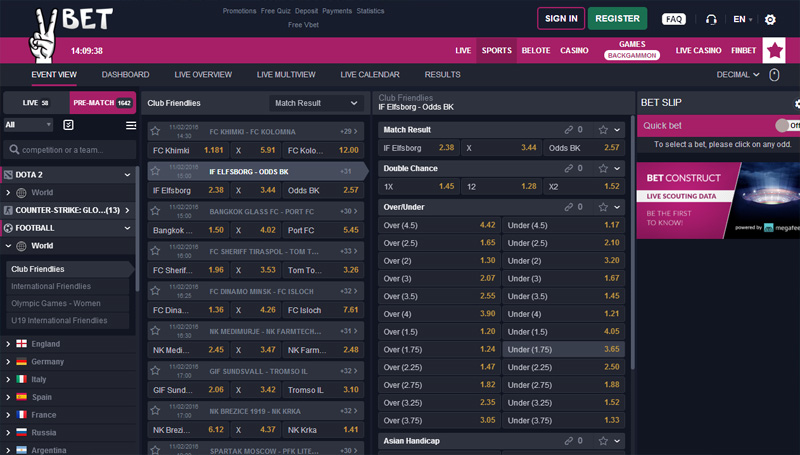Viewport: 800px width, 455px height.
Task: Favorite the FC Khimki - FC Kolomna match
Action: (156, 131)
